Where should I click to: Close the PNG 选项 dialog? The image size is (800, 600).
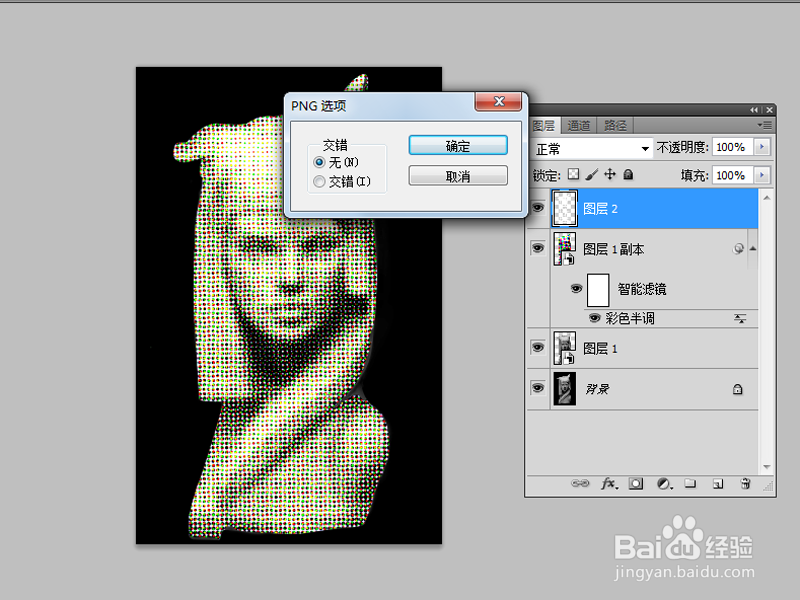click(498, 101)
